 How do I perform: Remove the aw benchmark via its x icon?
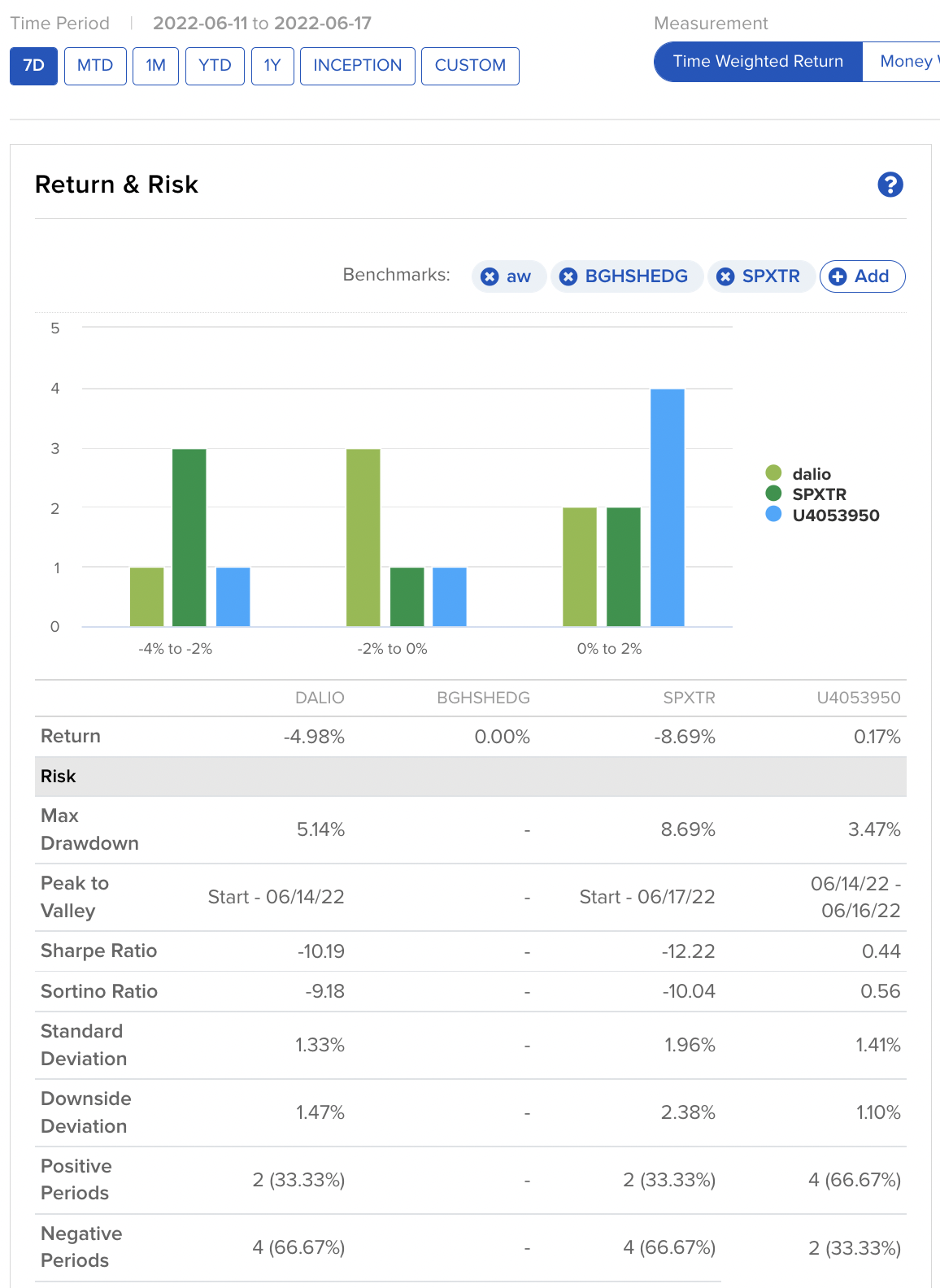490,277
